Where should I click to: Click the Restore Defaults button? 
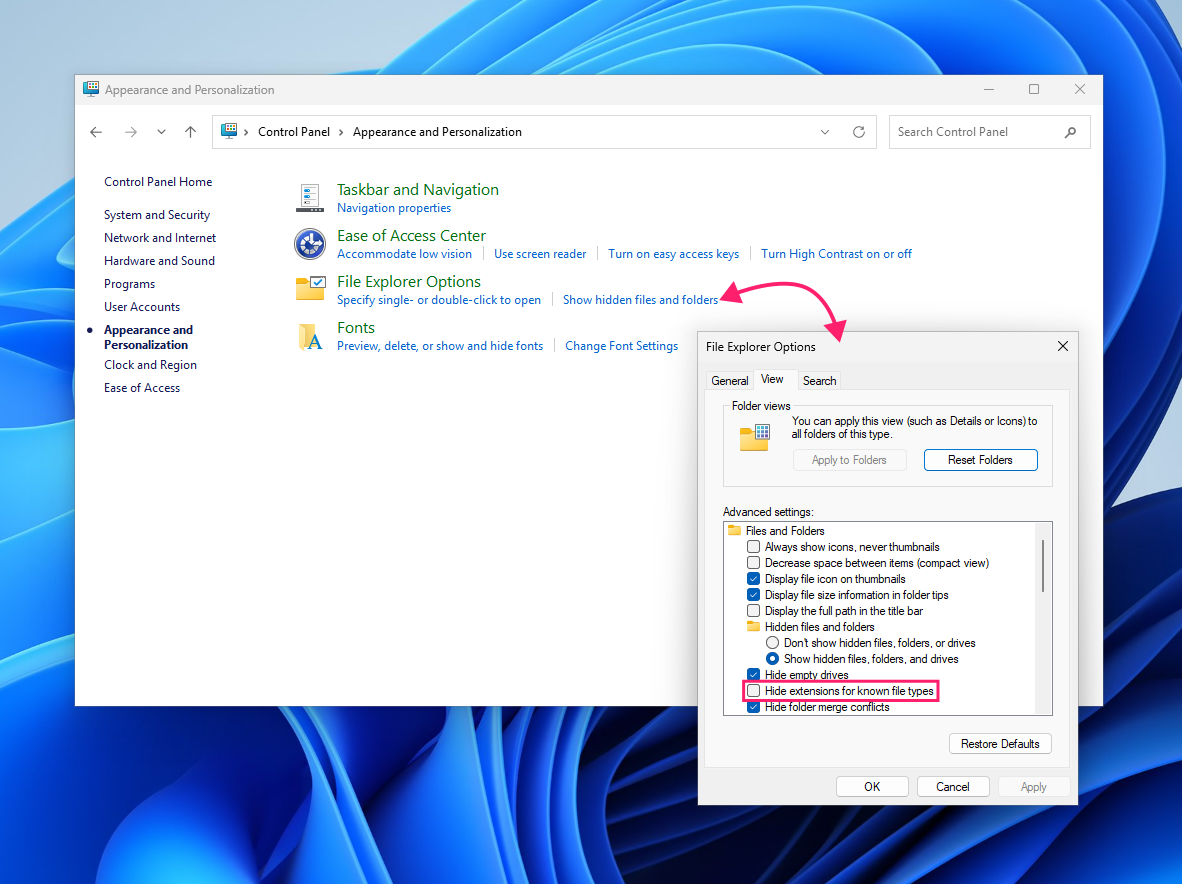[x=1000, y=744]
